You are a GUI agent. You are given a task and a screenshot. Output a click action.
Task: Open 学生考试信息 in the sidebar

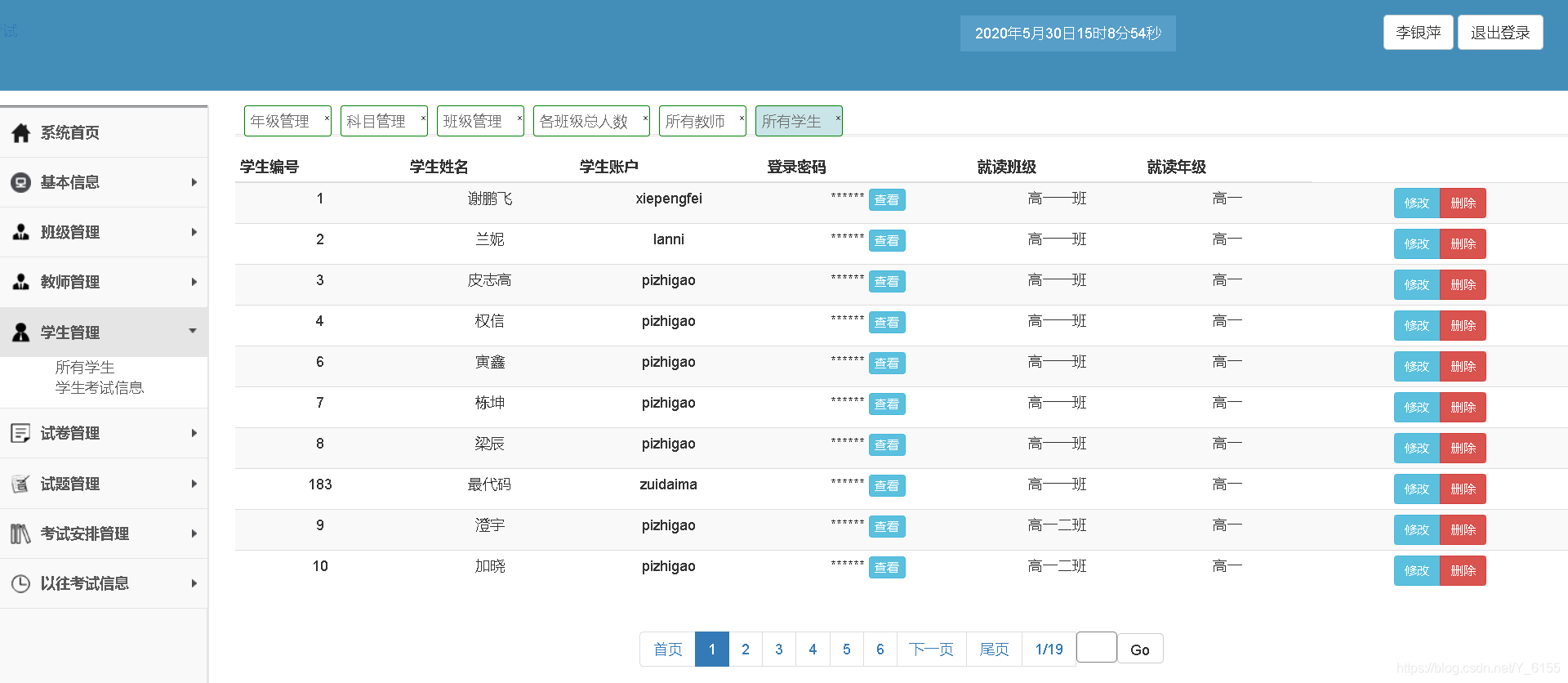tap(100, 388)
